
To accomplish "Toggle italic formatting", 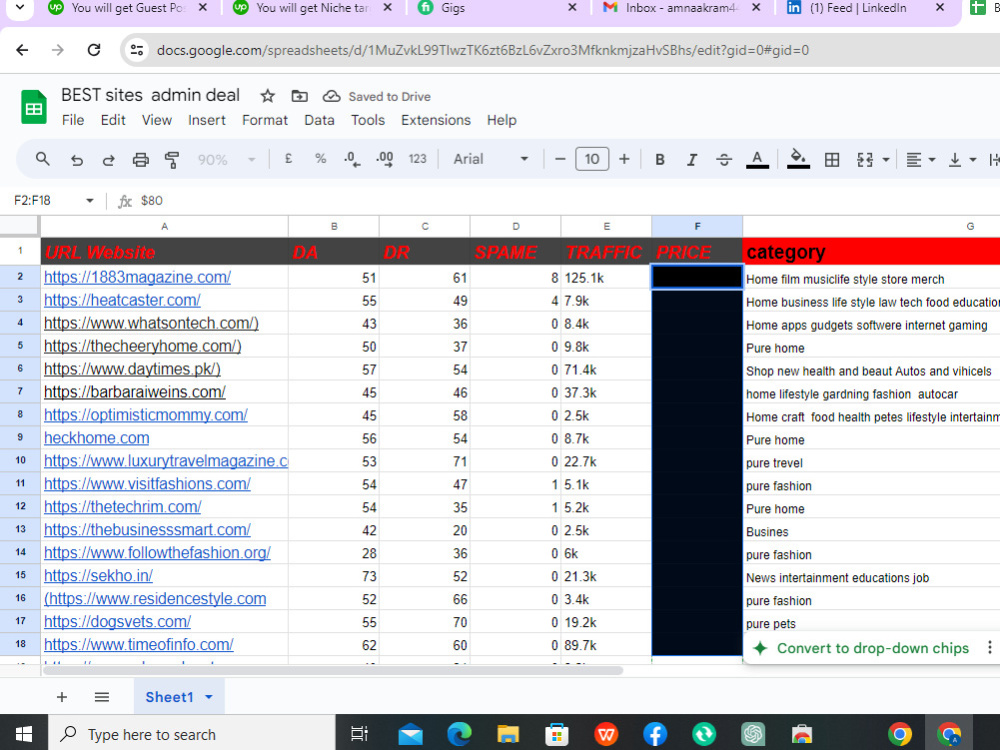I will 691,159.
